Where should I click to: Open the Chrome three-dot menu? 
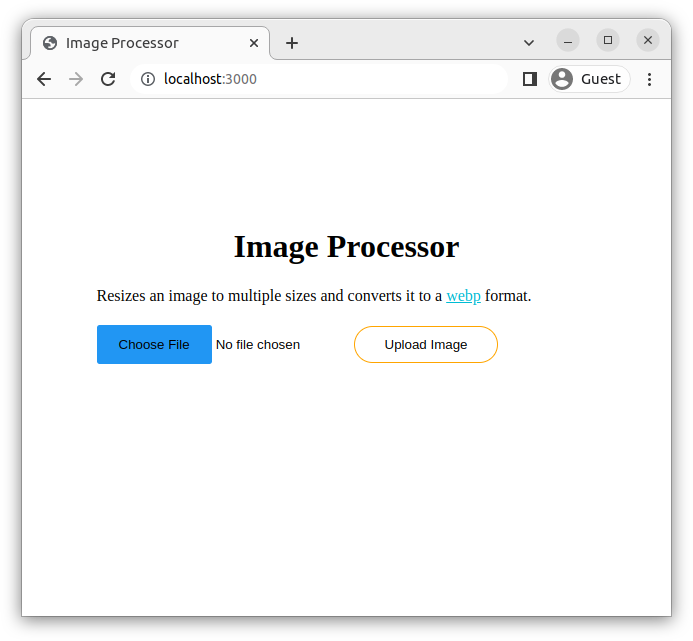(x=649, y=79)
